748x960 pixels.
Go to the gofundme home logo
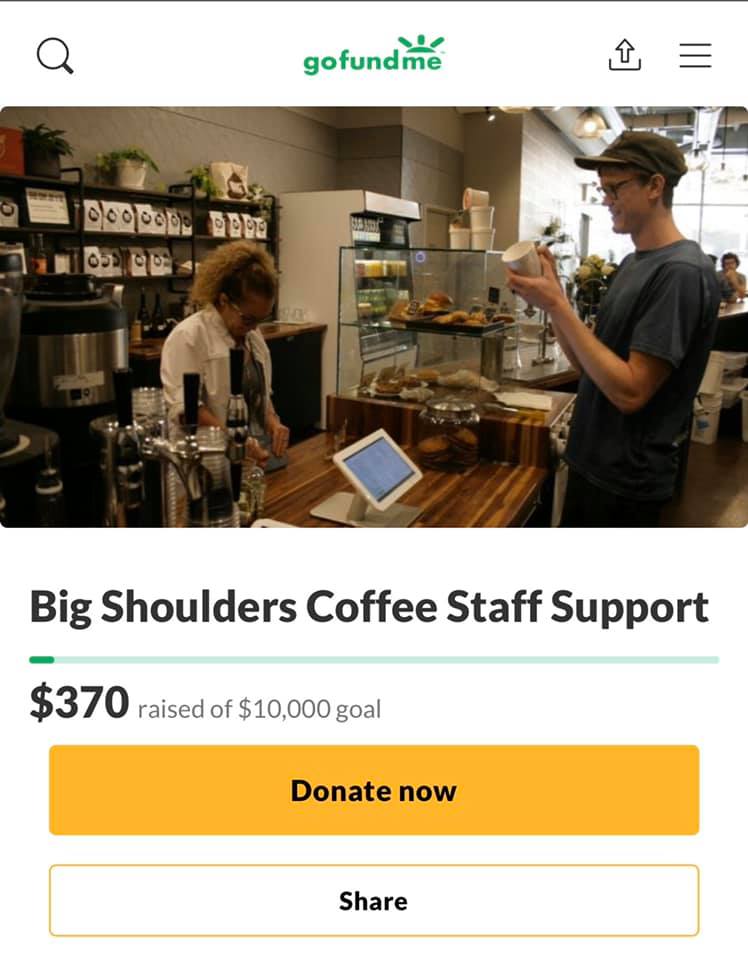374,55
